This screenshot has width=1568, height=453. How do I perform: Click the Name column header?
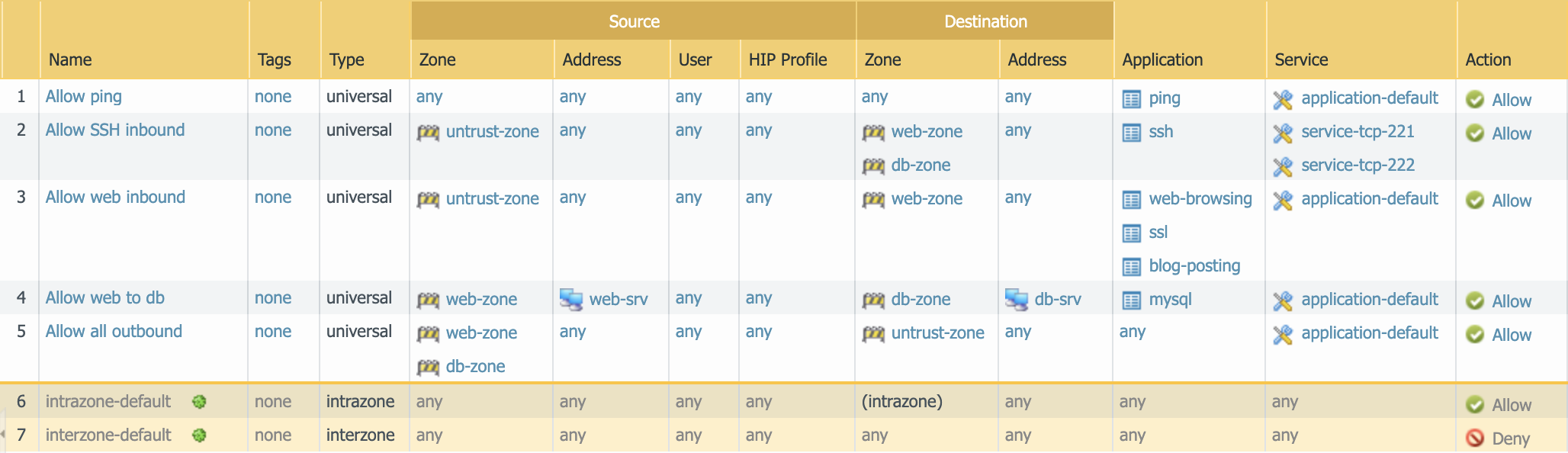70,59
